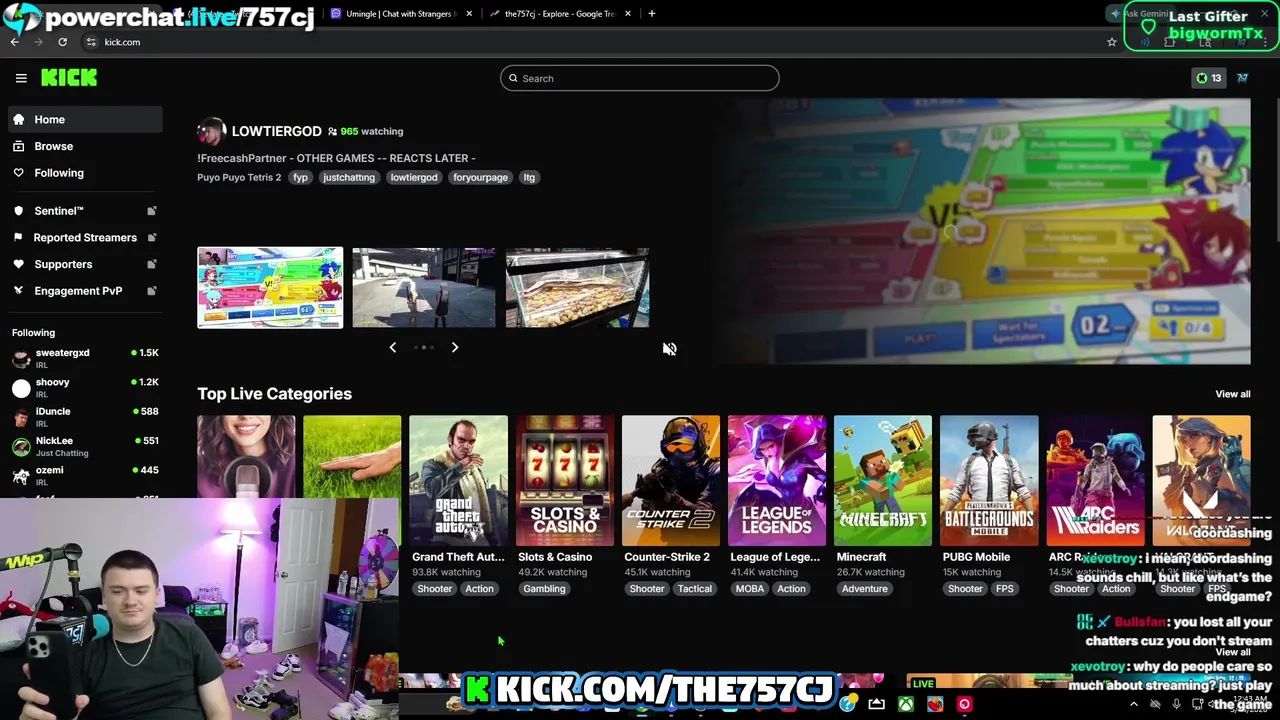Click the Tactical tag under Counter-Strike 2
Screen dimensions: 1280x720
695,589
